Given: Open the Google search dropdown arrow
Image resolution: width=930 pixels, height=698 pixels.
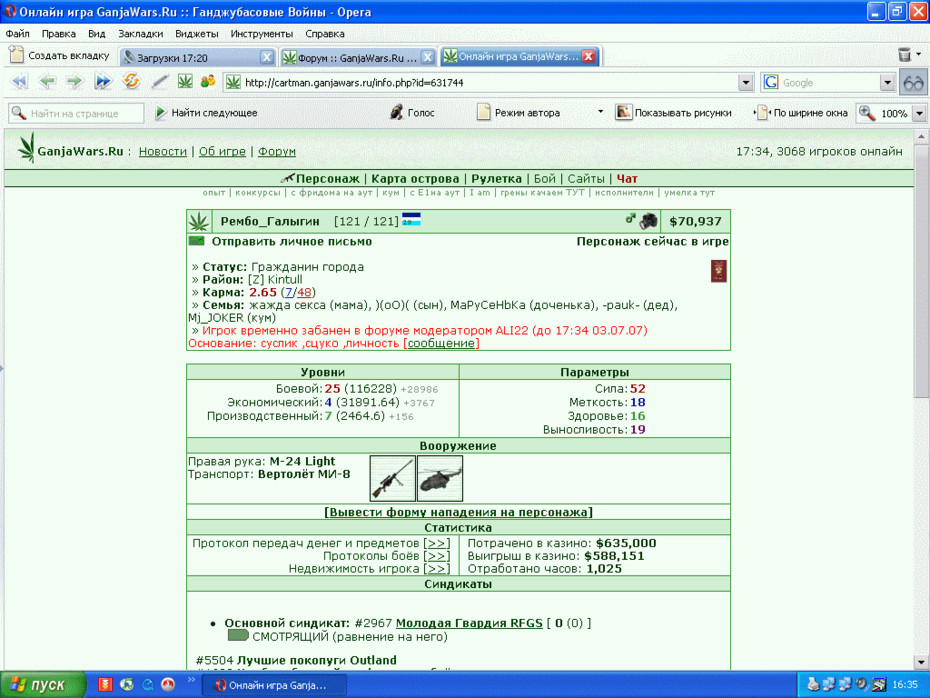Looking at the screenshot, I should pos(887,82).
